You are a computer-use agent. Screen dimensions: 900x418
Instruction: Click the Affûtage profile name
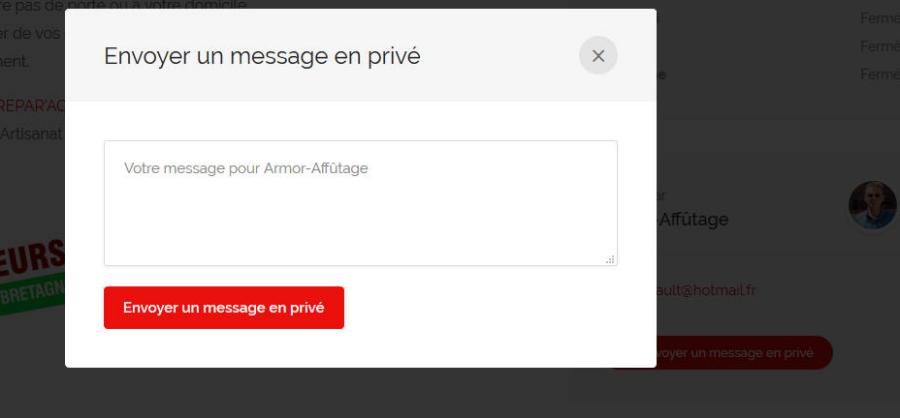click(693, 219)
